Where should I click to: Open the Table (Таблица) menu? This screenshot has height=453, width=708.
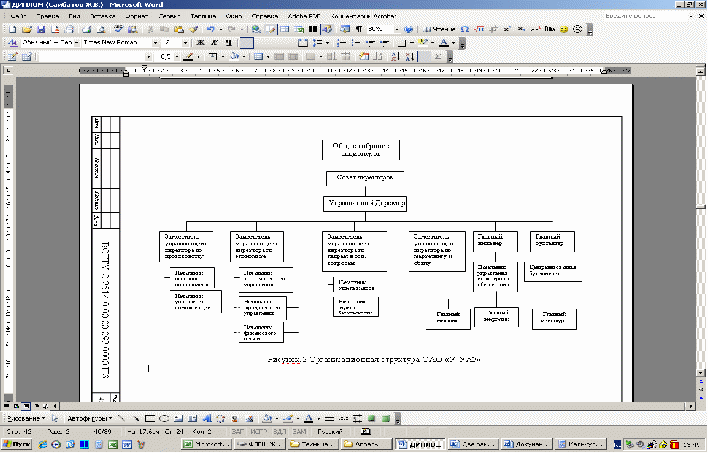tap(203, 16)
